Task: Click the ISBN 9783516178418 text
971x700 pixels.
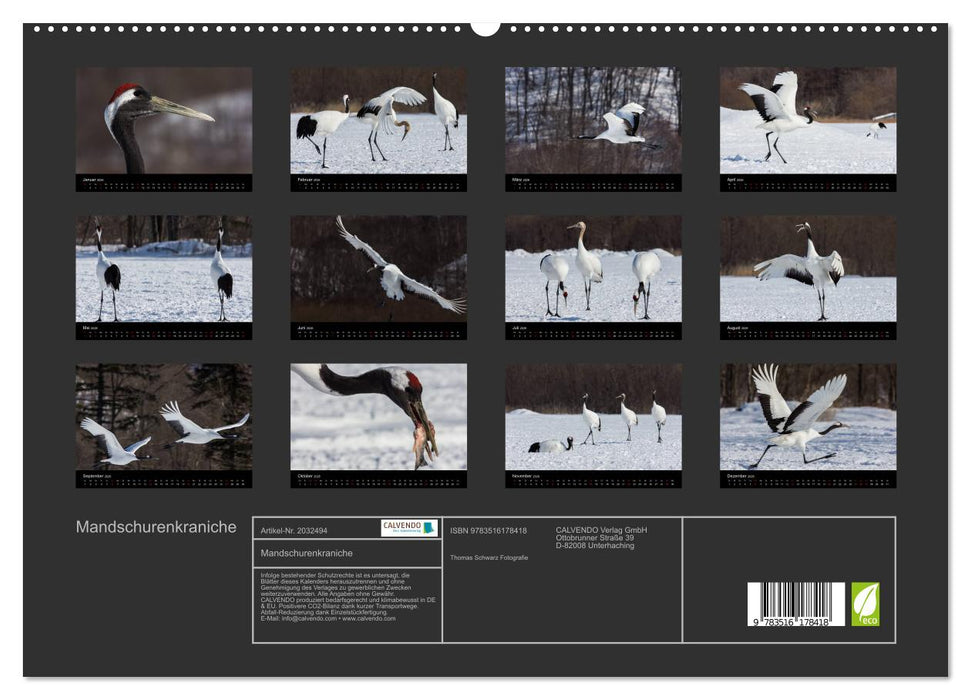Action: point(488,530)
